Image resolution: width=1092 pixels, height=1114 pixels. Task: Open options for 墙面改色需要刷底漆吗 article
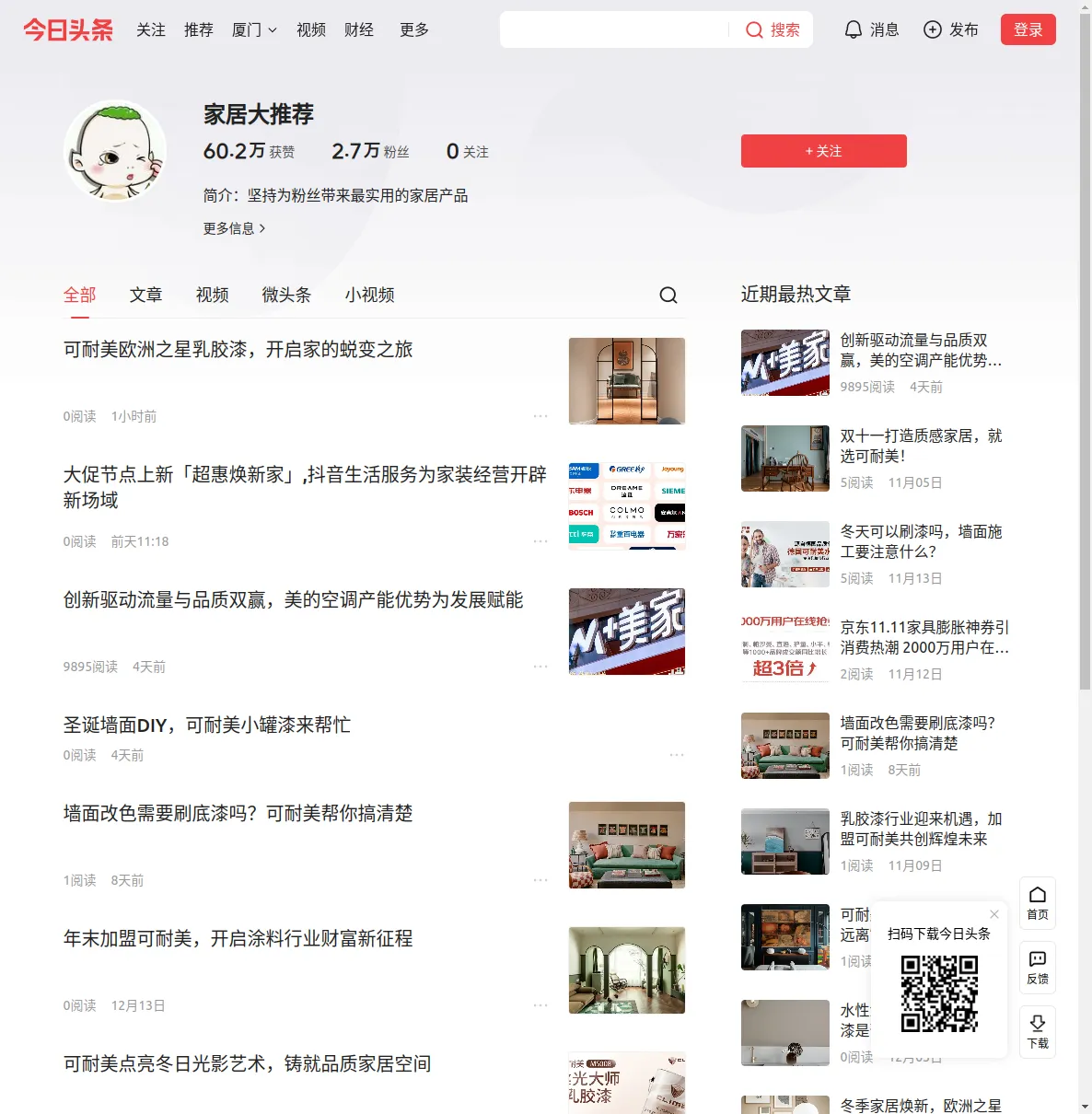click(x=540, y=880)
